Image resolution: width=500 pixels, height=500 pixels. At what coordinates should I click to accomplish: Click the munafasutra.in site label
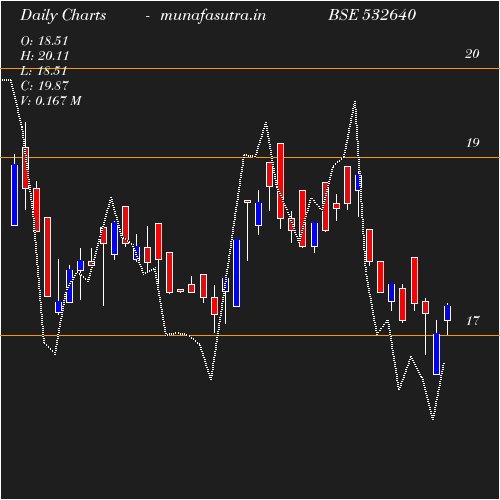pos(213,16)
